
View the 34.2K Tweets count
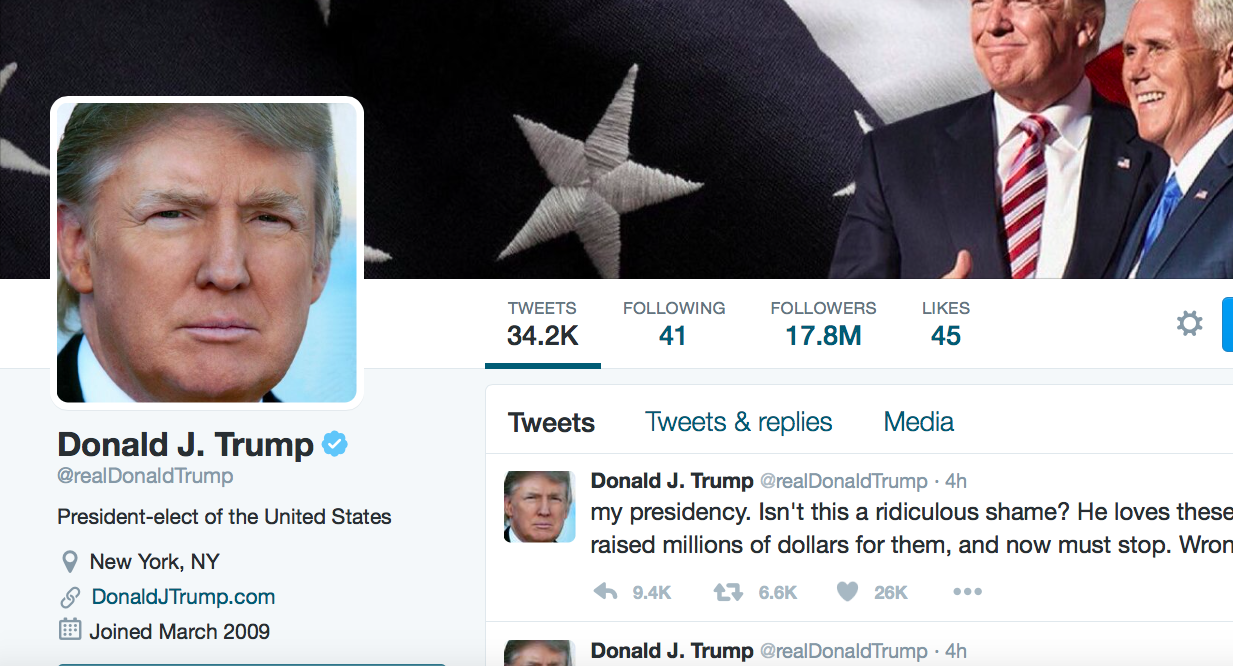coord(542,323)
